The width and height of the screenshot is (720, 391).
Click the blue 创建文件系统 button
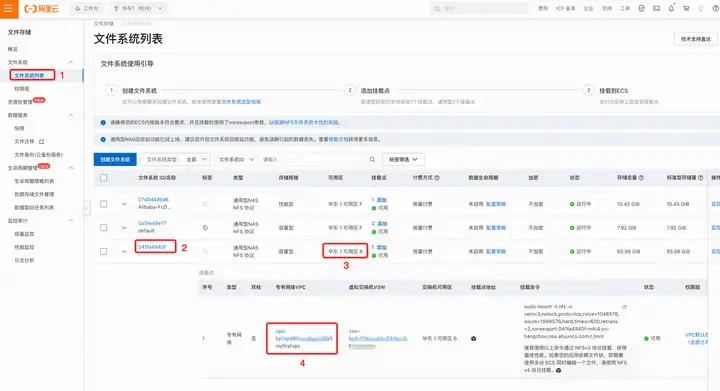pyautogui.click(x=115, y=159)
